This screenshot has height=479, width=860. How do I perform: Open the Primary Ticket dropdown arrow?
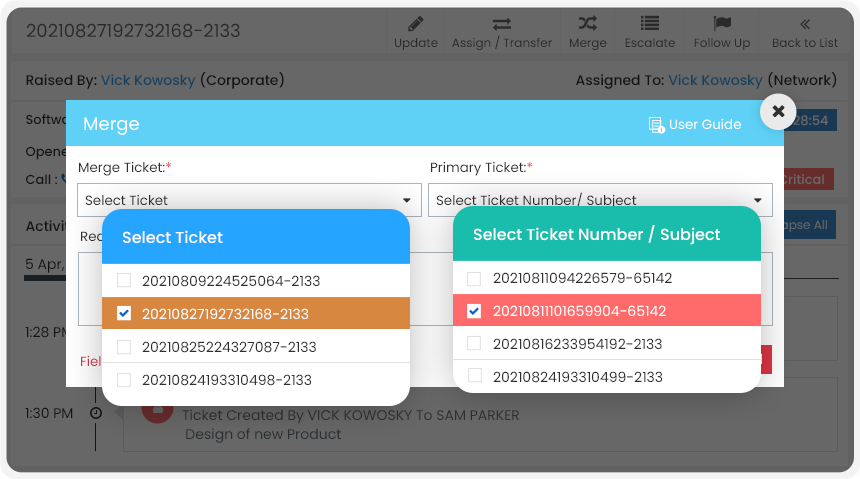(757, 200)
